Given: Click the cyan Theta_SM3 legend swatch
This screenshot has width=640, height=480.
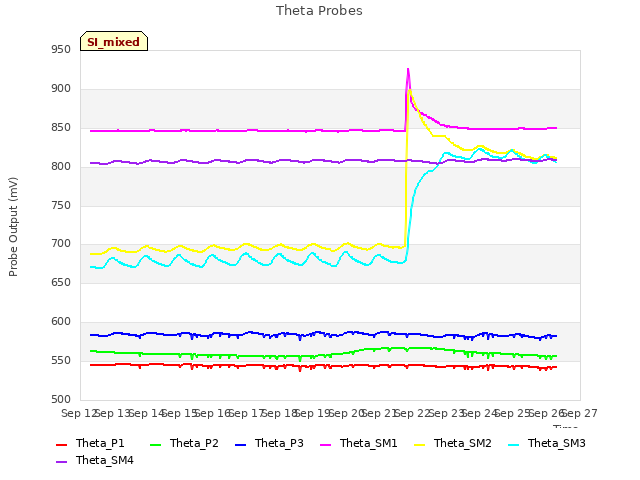Looking at the screenshot, I should click(x=513, y=444).
